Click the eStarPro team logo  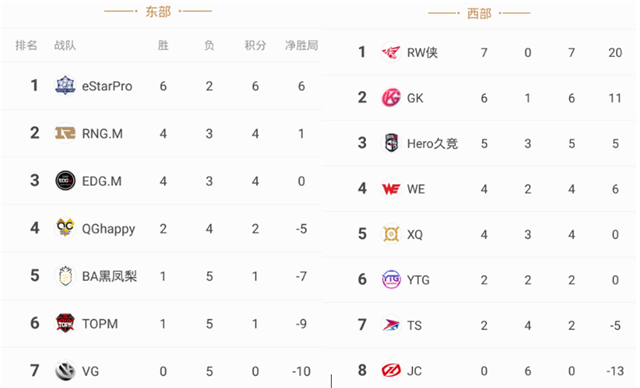coord(65,86)
